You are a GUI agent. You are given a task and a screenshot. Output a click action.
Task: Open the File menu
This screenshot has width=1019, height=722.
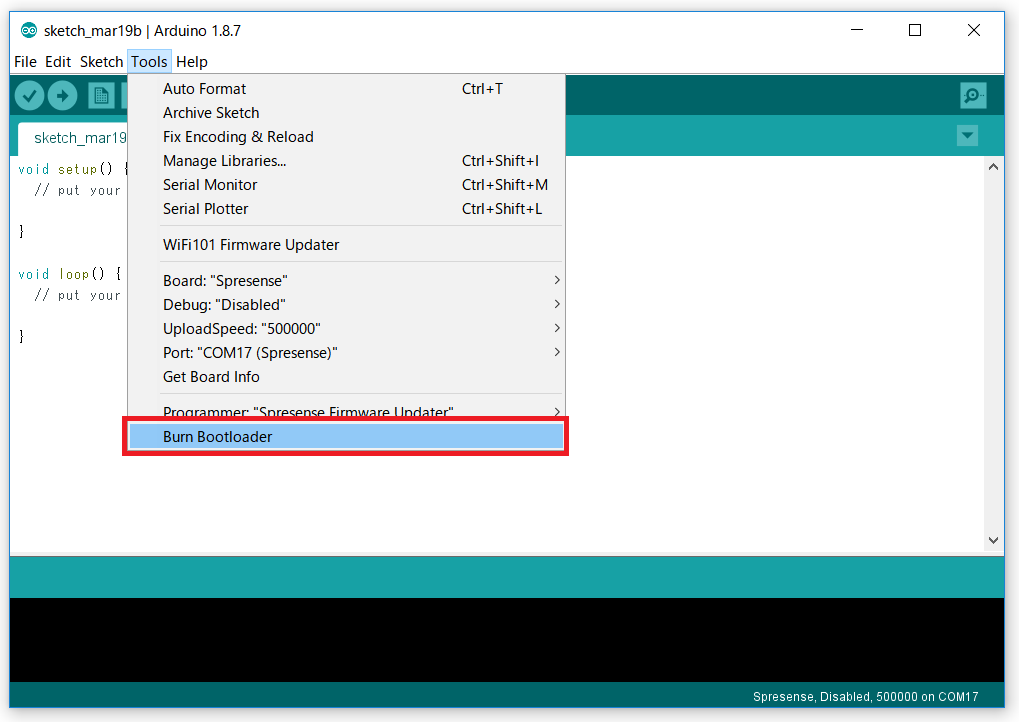click(x=25, y=62)
